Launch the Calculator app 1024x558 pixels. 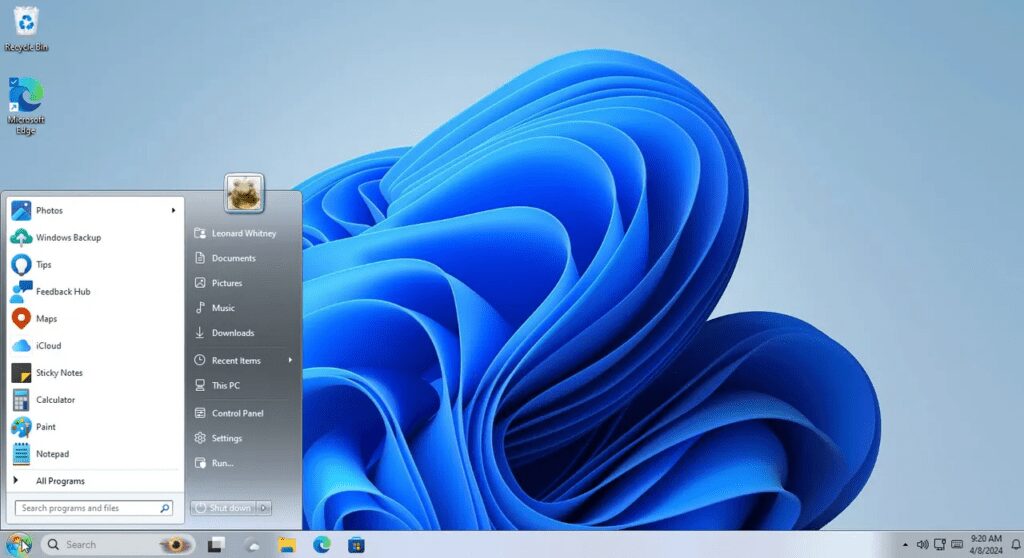54,400
